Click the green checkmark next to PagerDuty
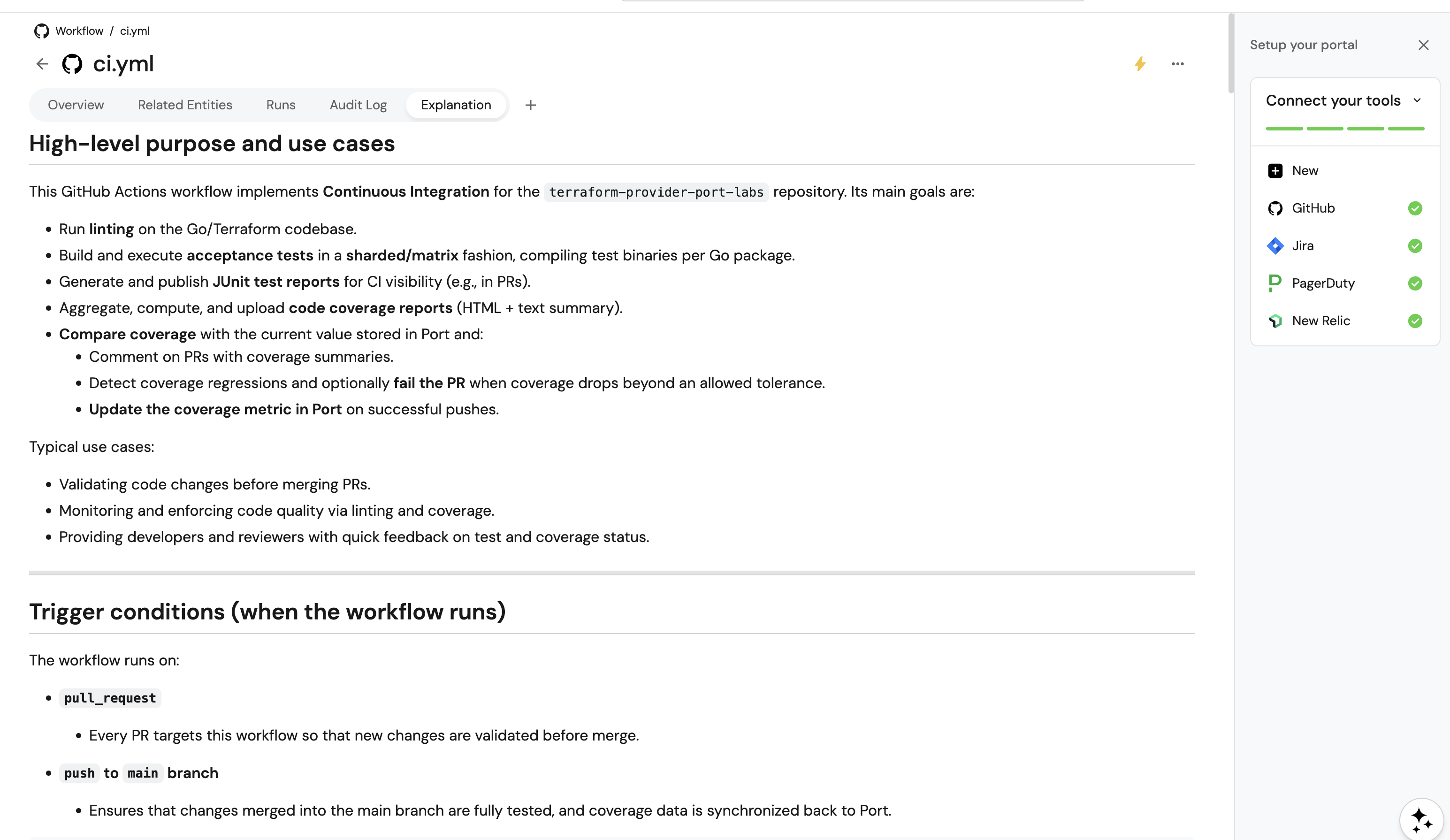The width and height of the screenshot is (1450, 840). click(1415, 283)
